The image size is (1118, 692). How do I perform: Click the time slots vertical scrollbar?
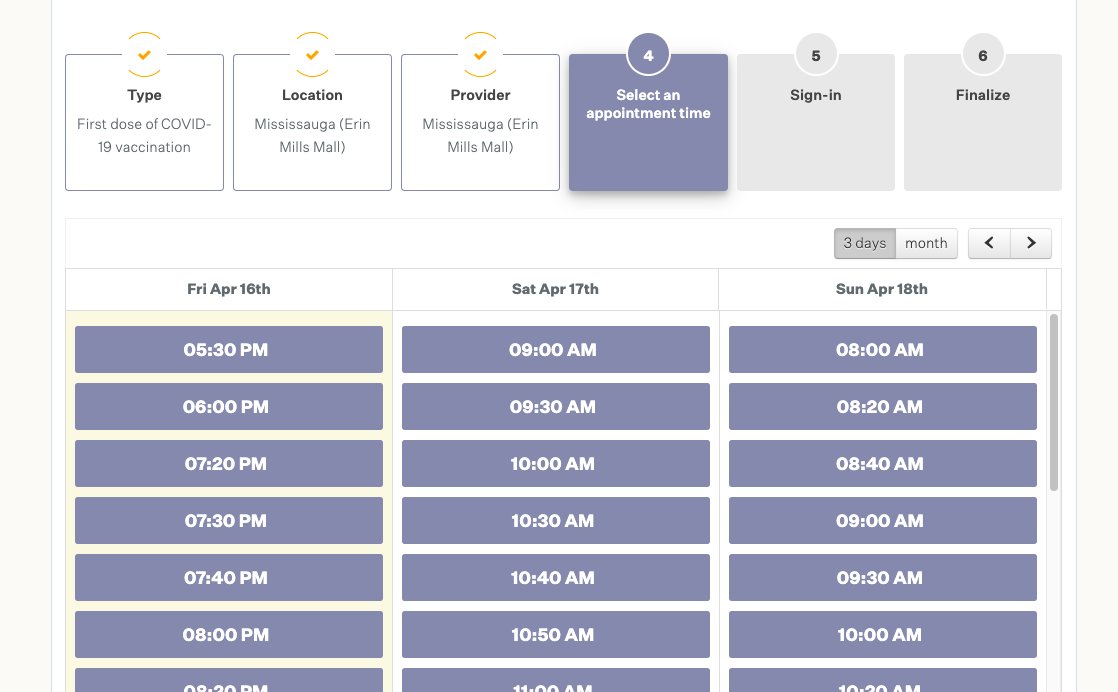[1054, 402]
